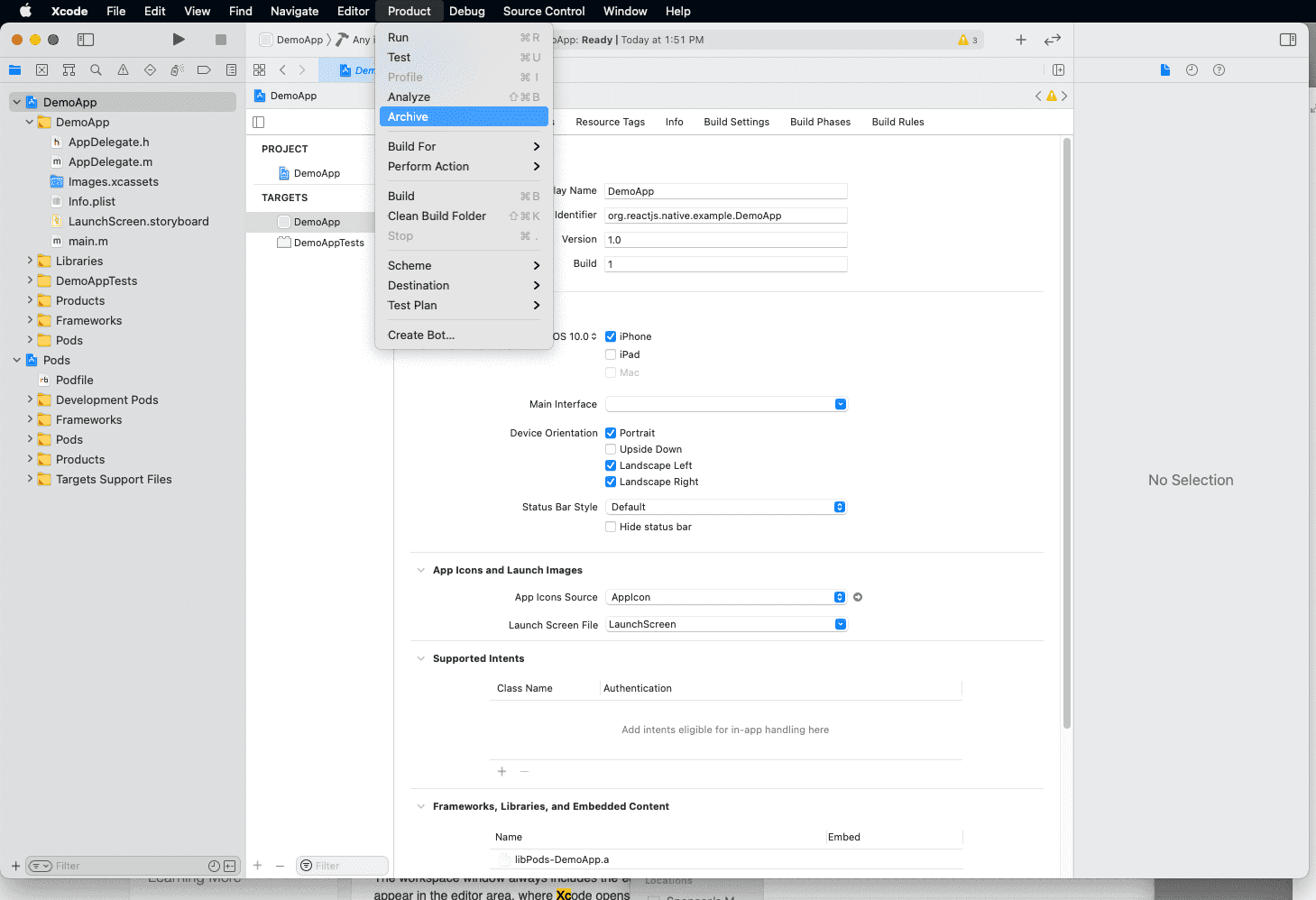Open the Issue navigator warning icon
This screenshot has height=900, width=1316.
click(123, 69)
